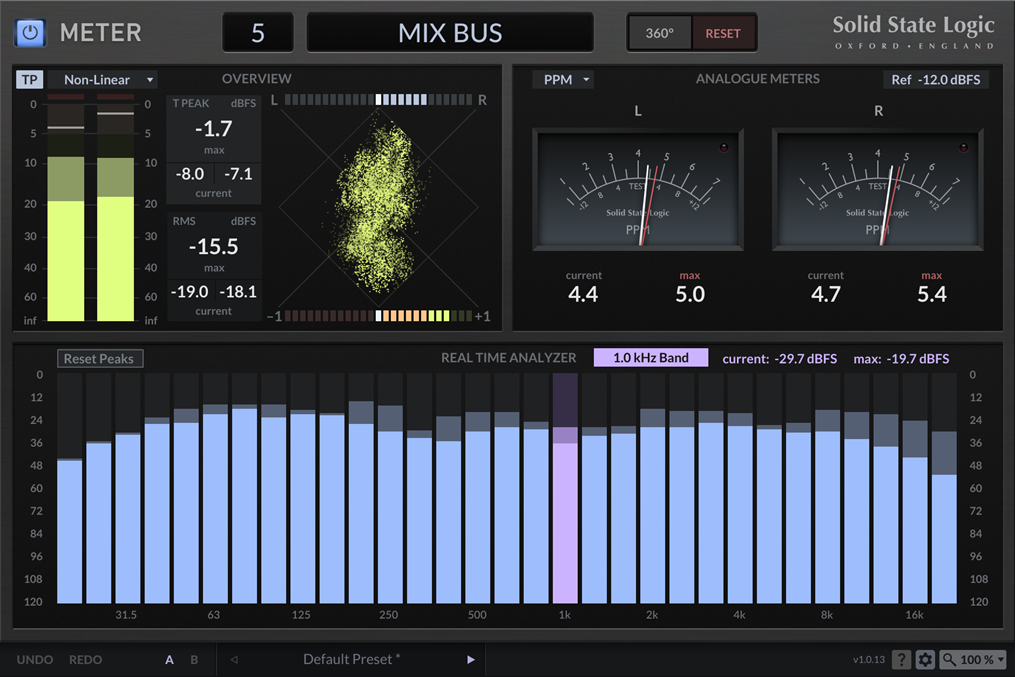Advance to the next preset arrow
This screenshot has width=1015, height=677.
click(470, 660)
